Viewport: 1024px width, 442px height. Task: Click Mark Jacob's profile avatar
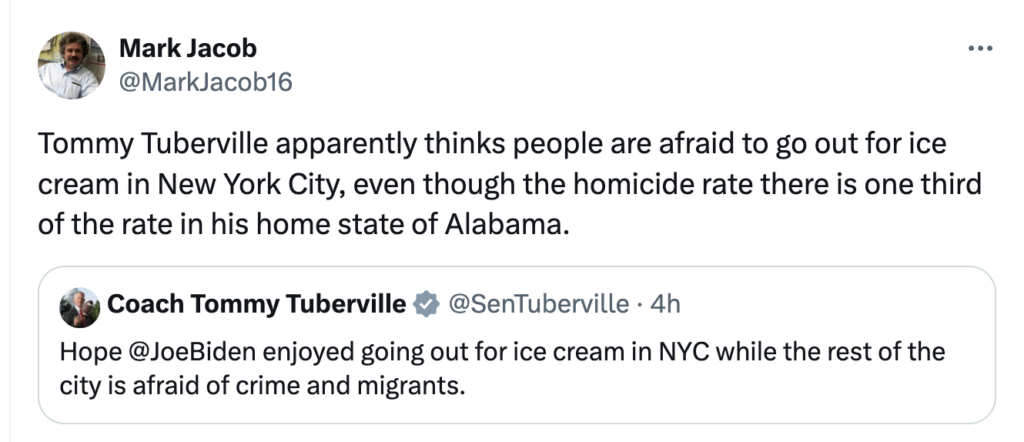pos(71,65)
